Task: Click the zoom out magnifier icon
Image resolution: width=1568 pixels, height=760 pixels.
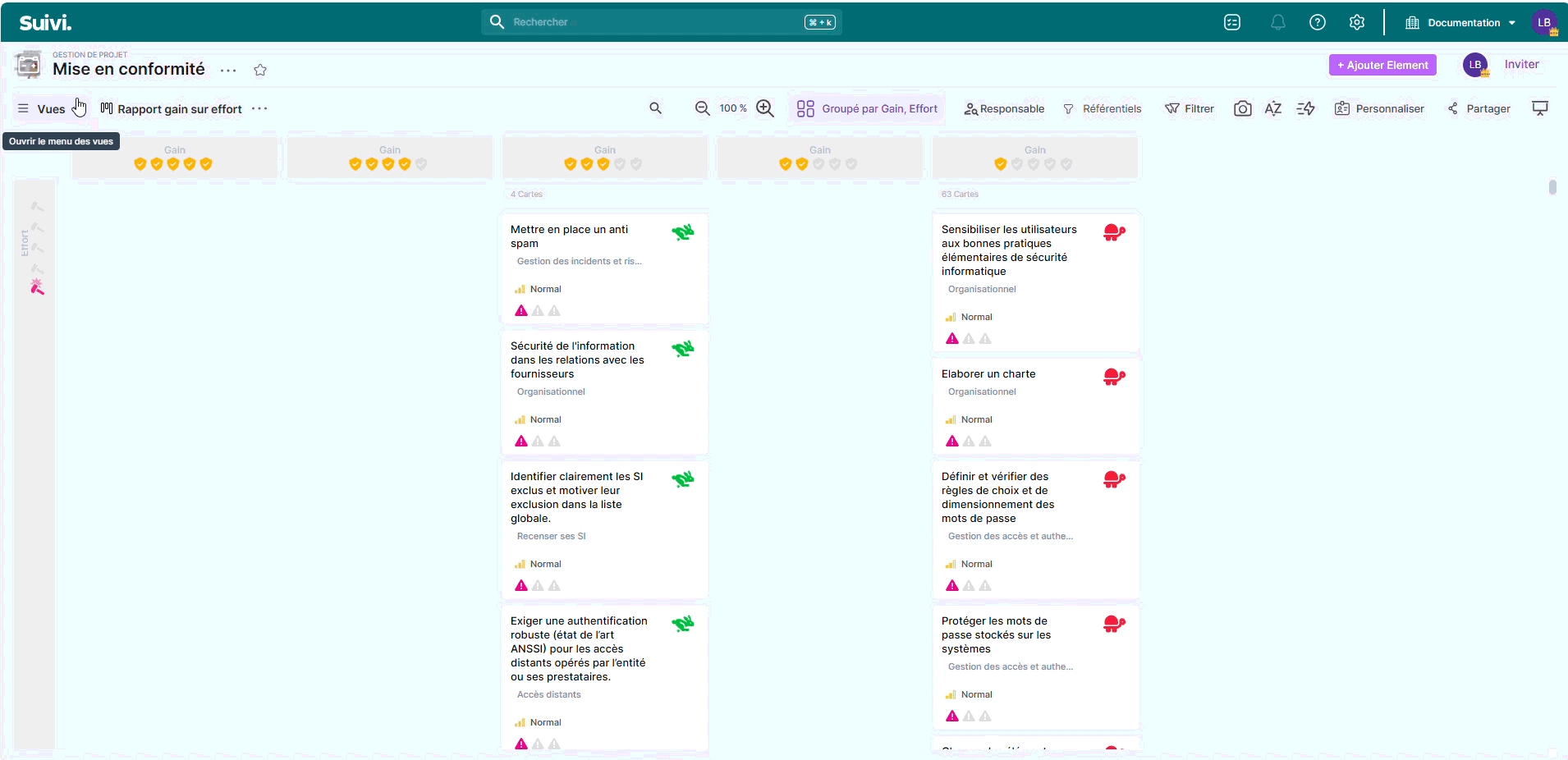Action: pos(702,108)
